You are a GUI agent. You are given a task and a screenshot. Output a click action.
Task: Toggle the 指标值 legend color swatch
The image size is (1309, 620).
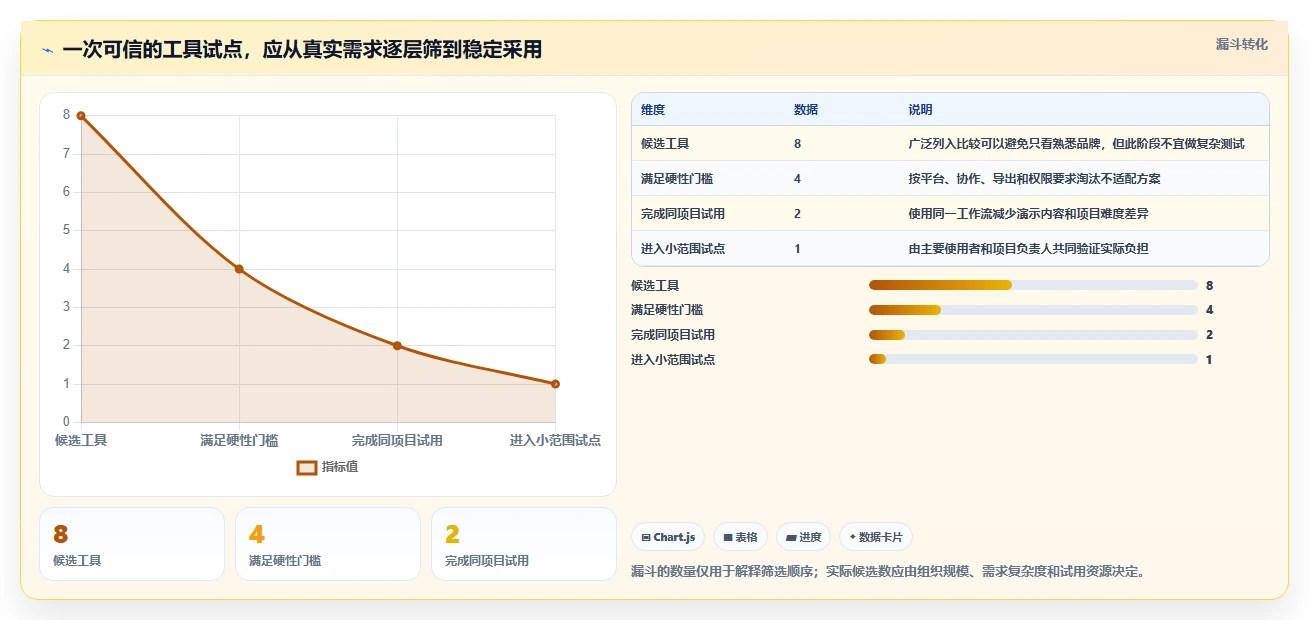pos(307,467)
